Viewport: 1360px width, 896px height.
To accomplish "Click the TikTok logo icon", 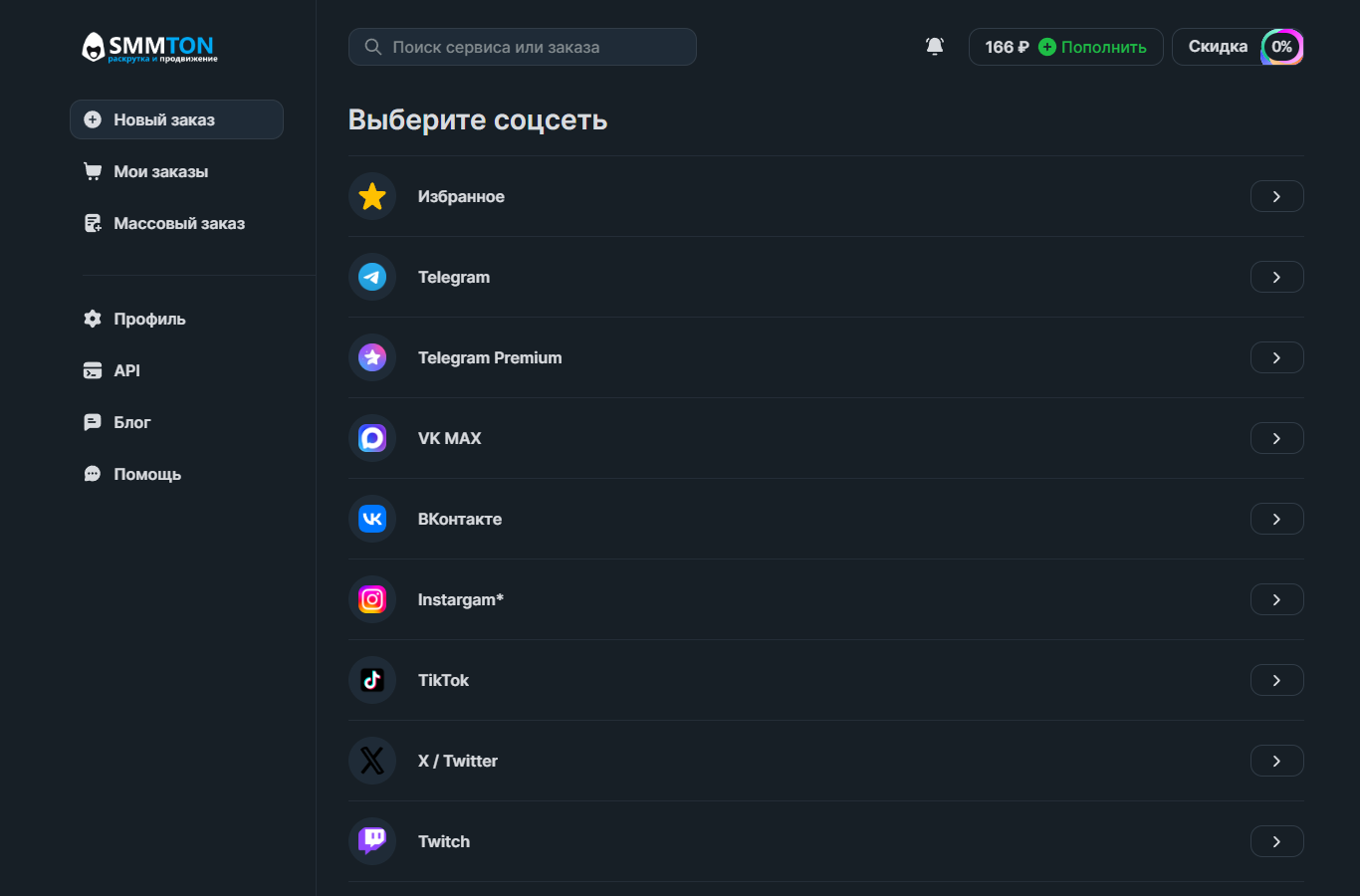I will click(372, 680).
